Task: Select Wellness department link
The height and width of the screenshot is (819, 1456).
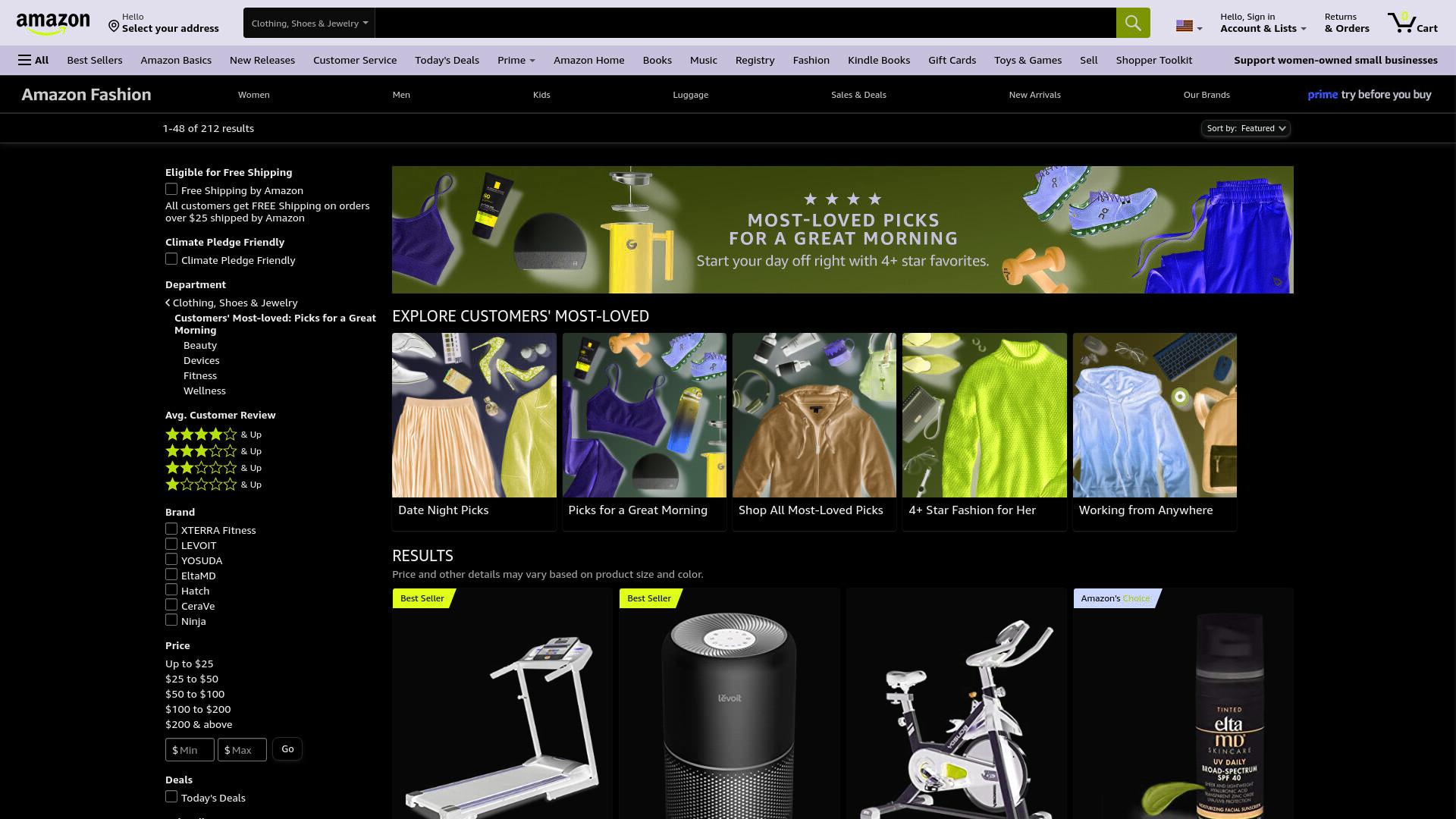Action: click(x=205, y=391)
